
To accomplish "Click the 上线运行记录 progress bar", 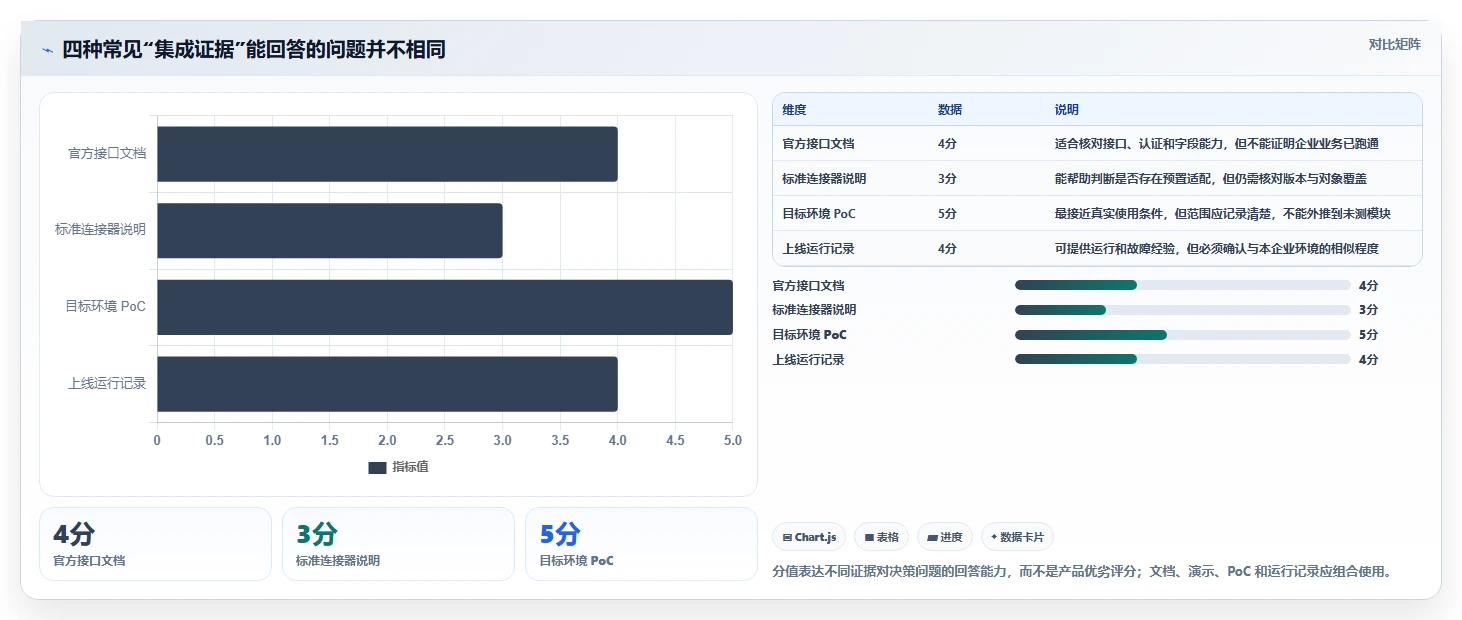I will pos(1183,359).
